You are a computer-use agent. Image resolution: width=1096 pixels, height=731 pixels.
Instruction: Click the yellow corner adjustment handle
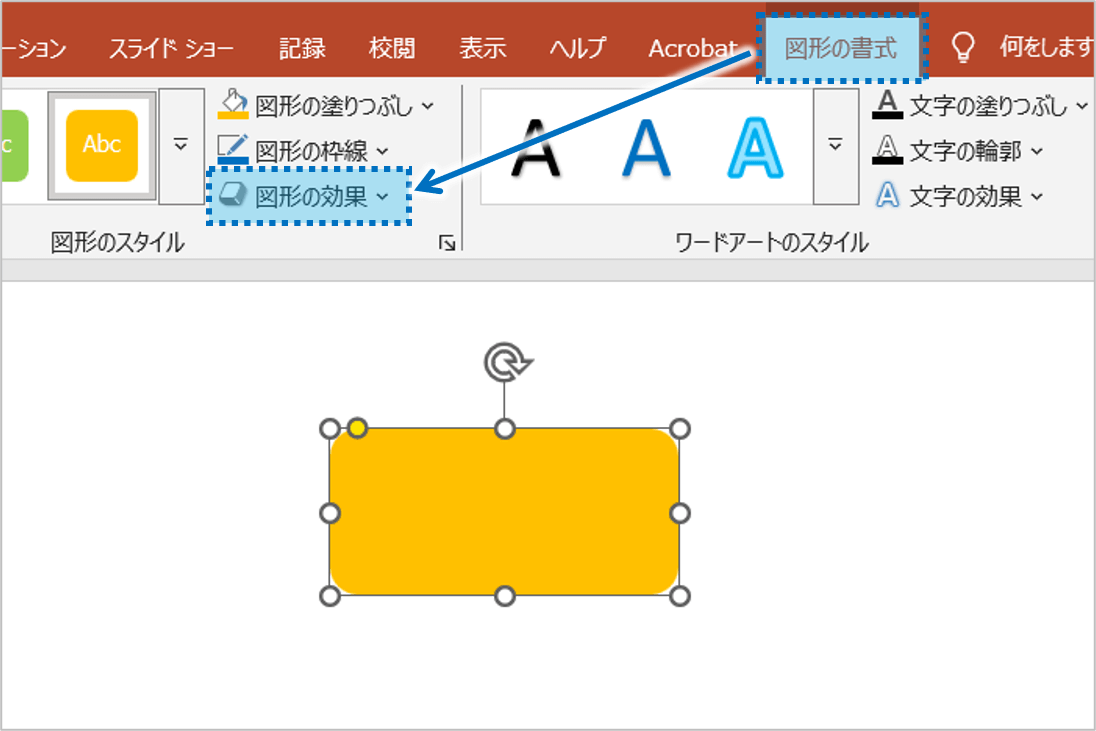point(357,429)
